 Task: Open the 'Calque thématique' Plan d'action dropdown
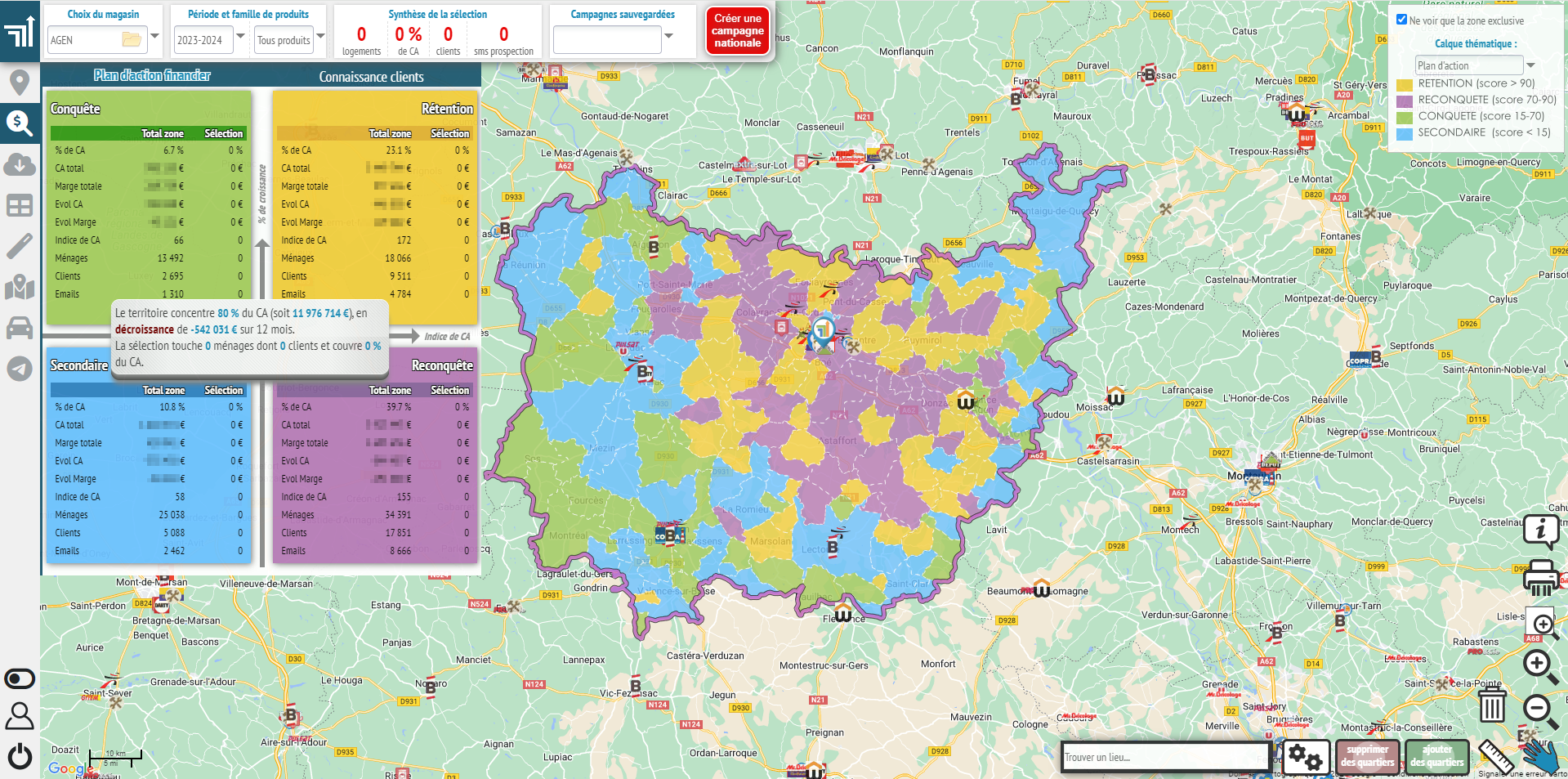point(1531,65)
